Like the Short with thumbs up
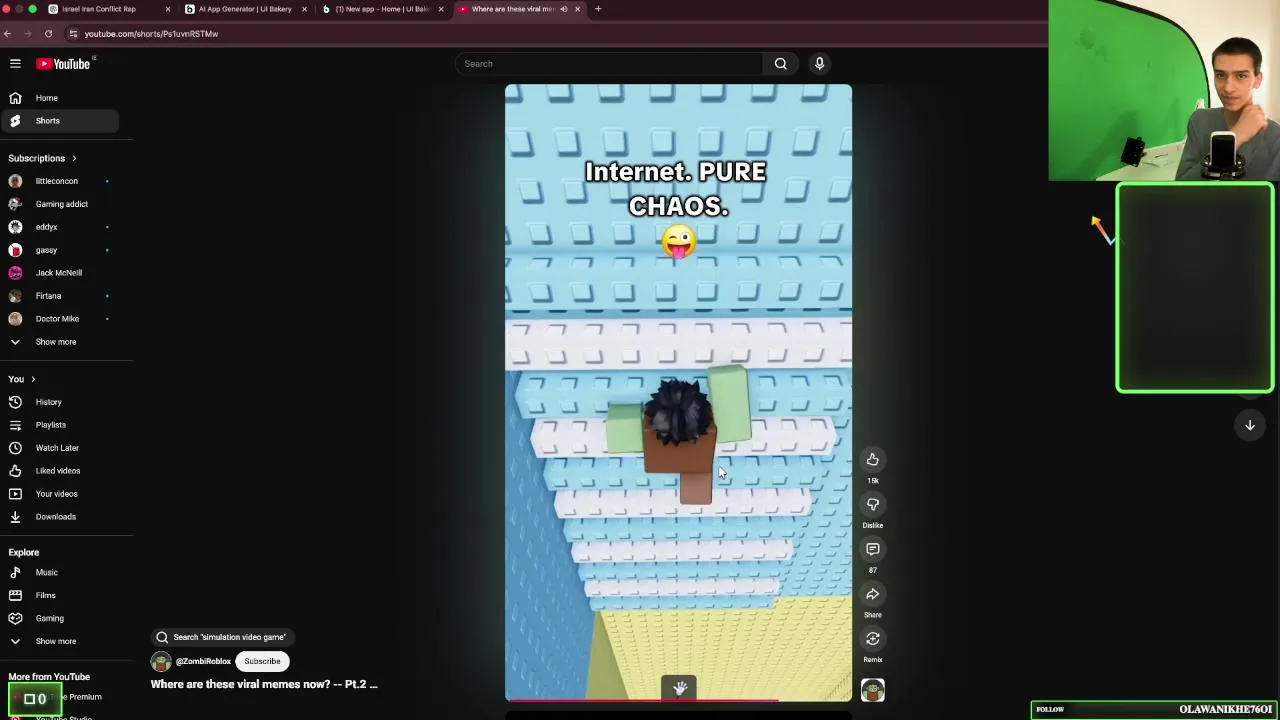The width and height of the screenshot is (1280, 720). pyautogui.click(x=872, y=459)
